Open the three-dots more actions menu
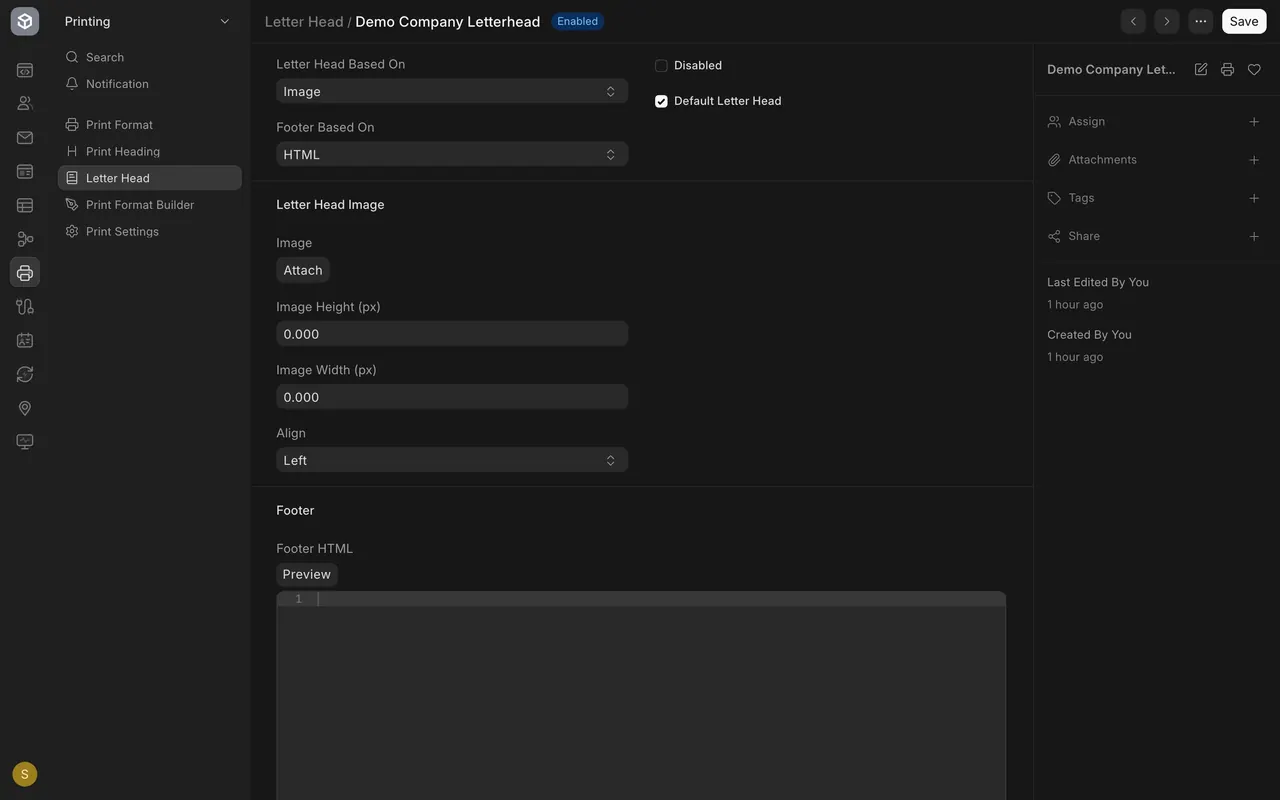The width and height of the screenshot is (1280, 800). [1200, 21]
